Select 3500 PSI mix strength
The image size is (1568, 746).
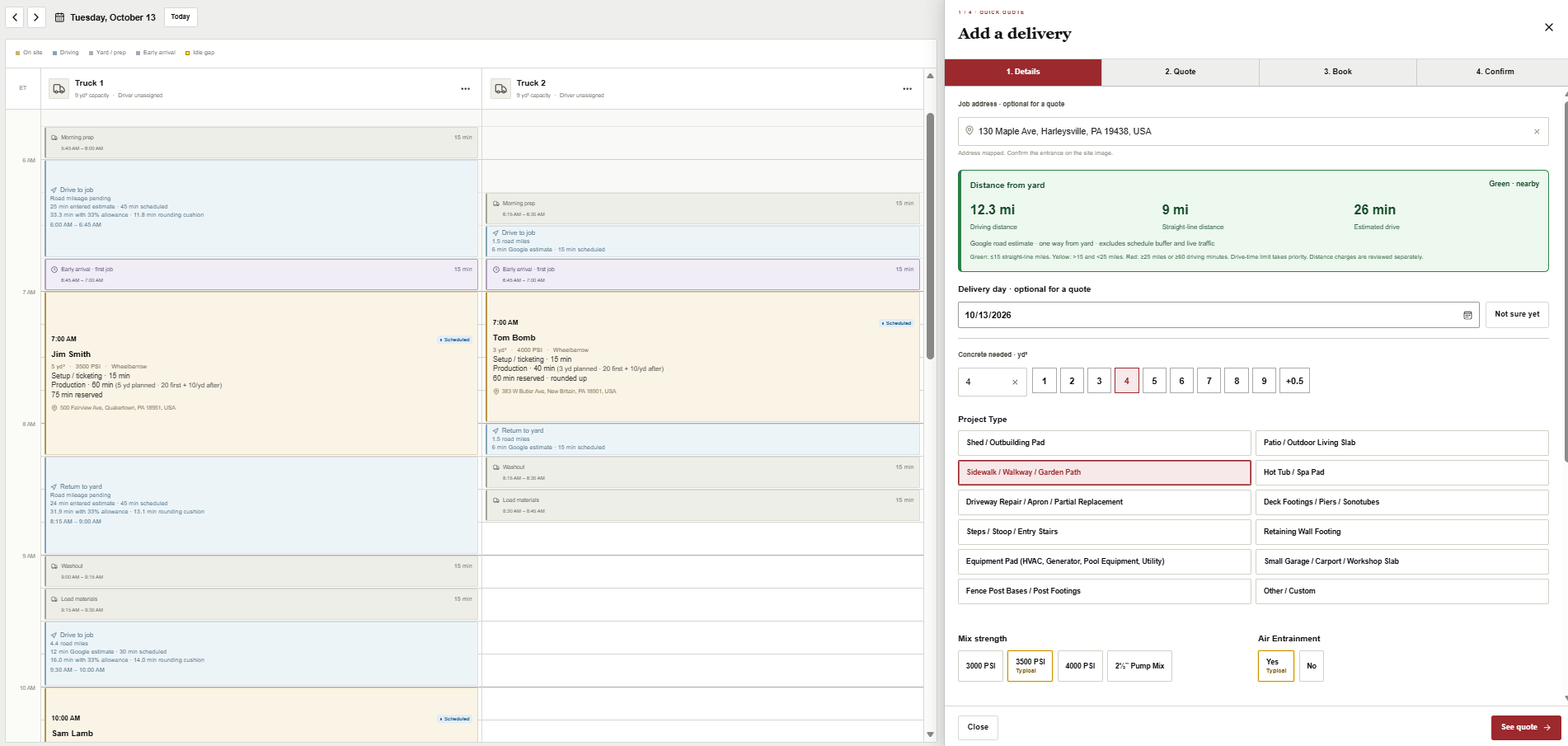[1030, 666]
